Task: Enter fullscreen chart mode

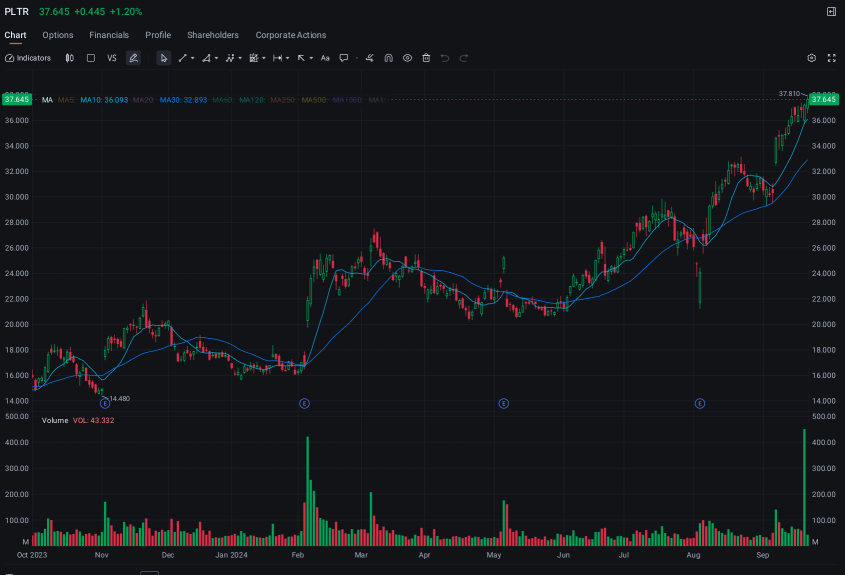Action: point(830,58)
